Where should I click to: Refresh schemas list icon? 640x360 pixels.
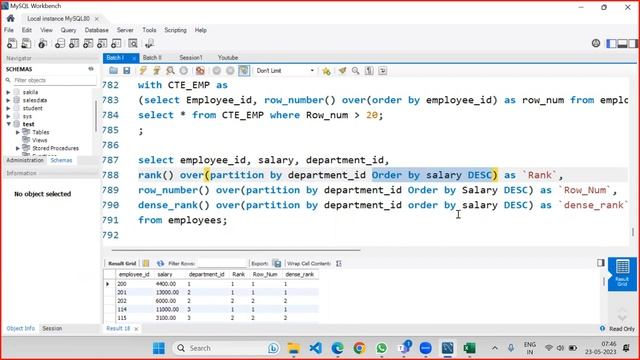click(x=91, y=69)
